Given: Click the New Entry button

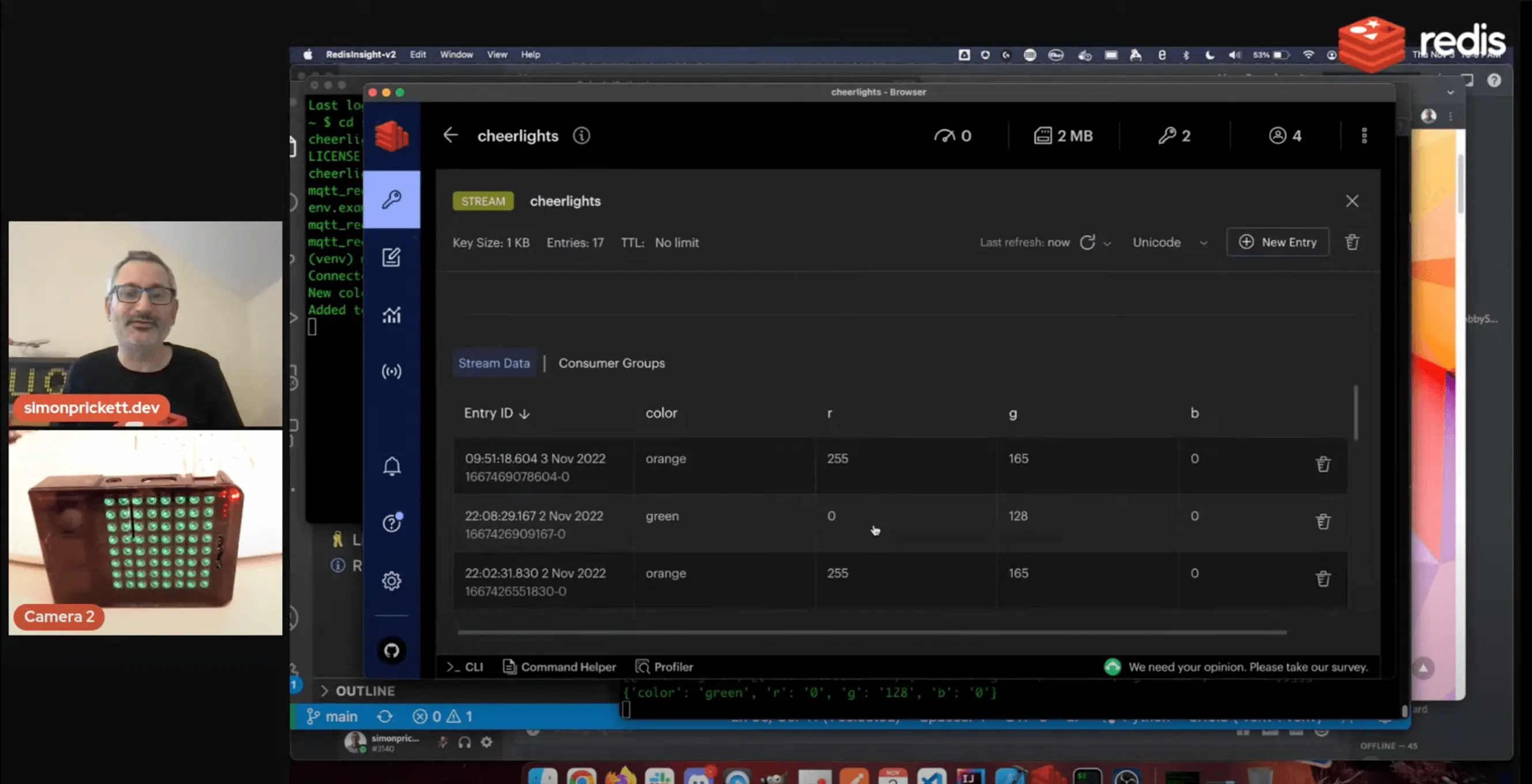Looking at the screenshot, I should [x=1278, y=242].
